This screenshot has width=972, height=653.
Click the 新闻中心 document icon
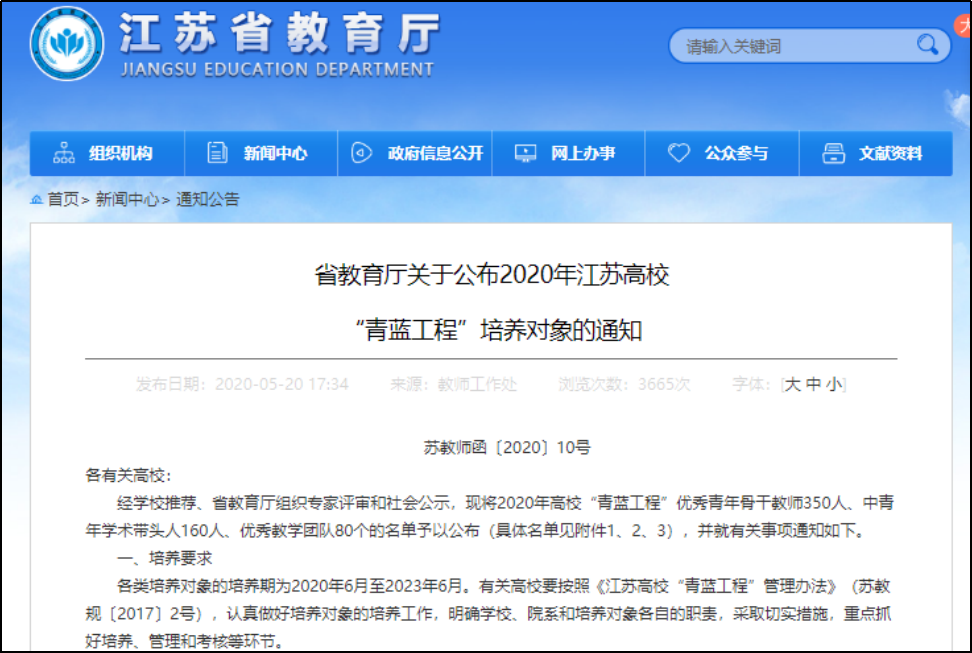tap(217, 153)
